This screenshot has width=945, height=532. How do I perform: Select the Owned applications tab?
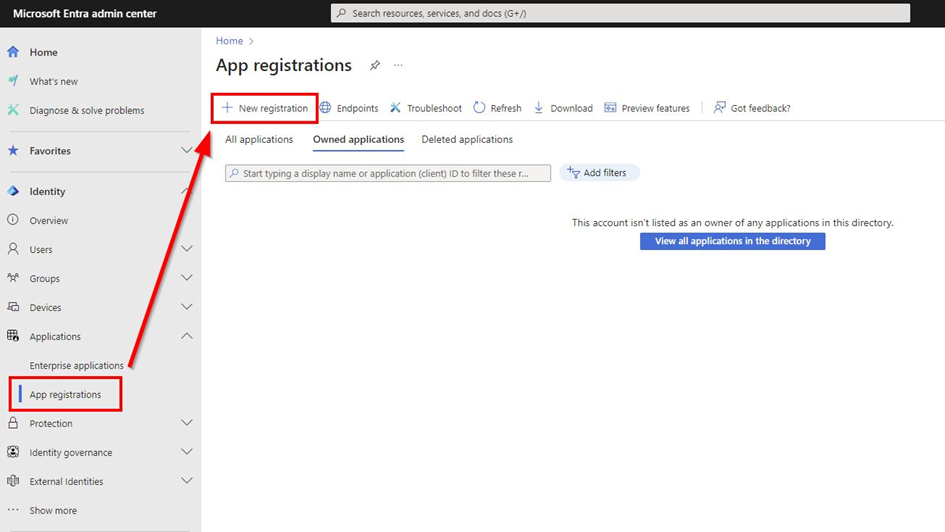(359, 139)
